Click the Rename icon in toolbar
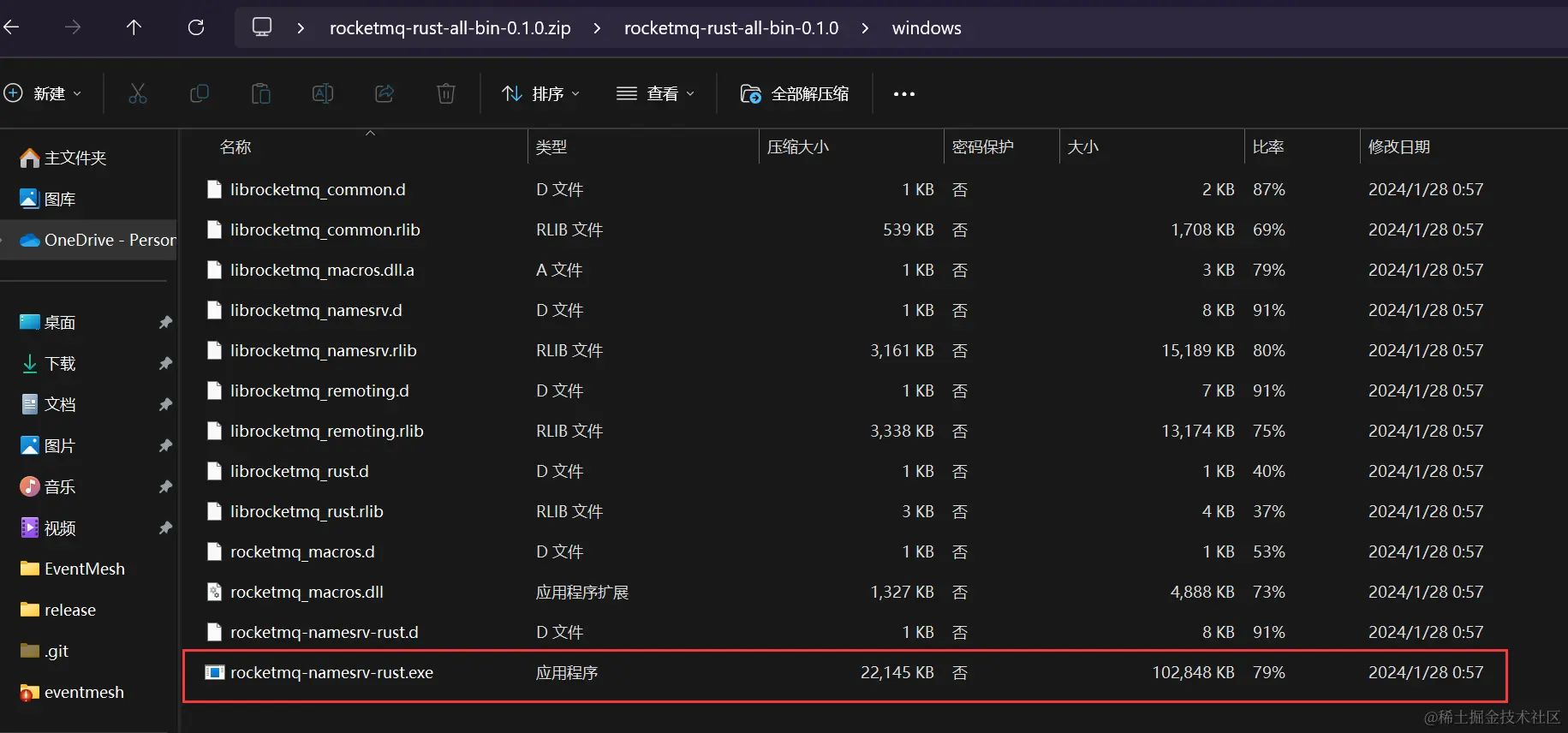1568x733 pixels. 323,93
